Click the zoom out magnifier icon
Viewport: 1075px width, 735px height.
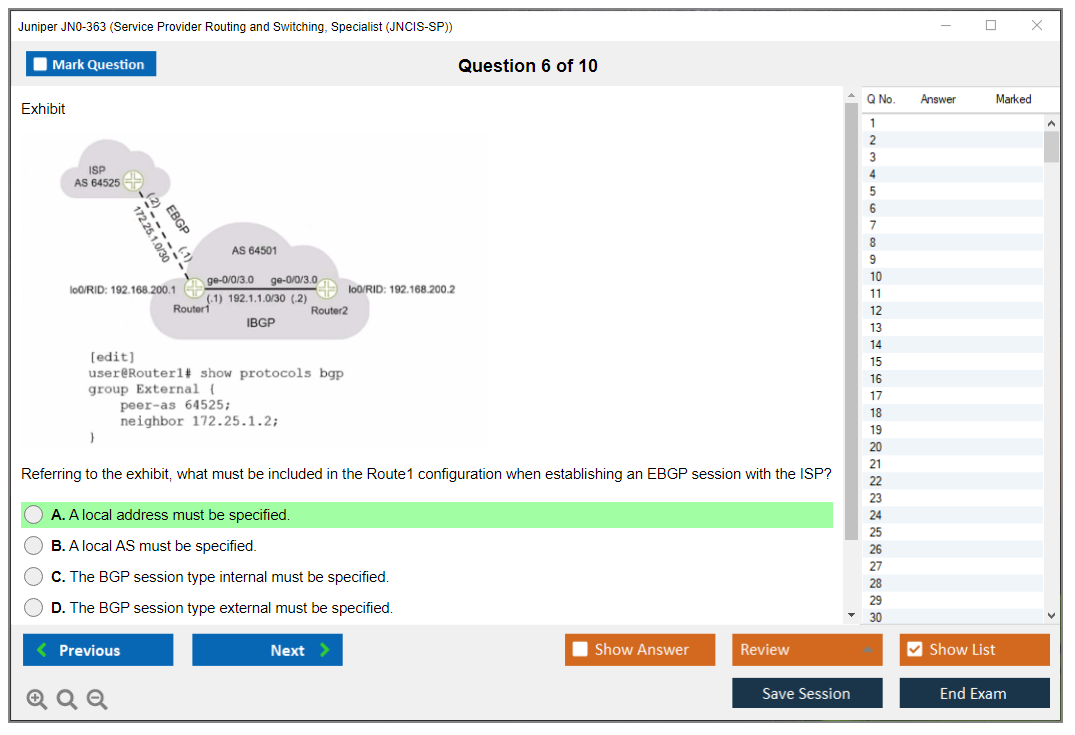click(x=97, y=700)
